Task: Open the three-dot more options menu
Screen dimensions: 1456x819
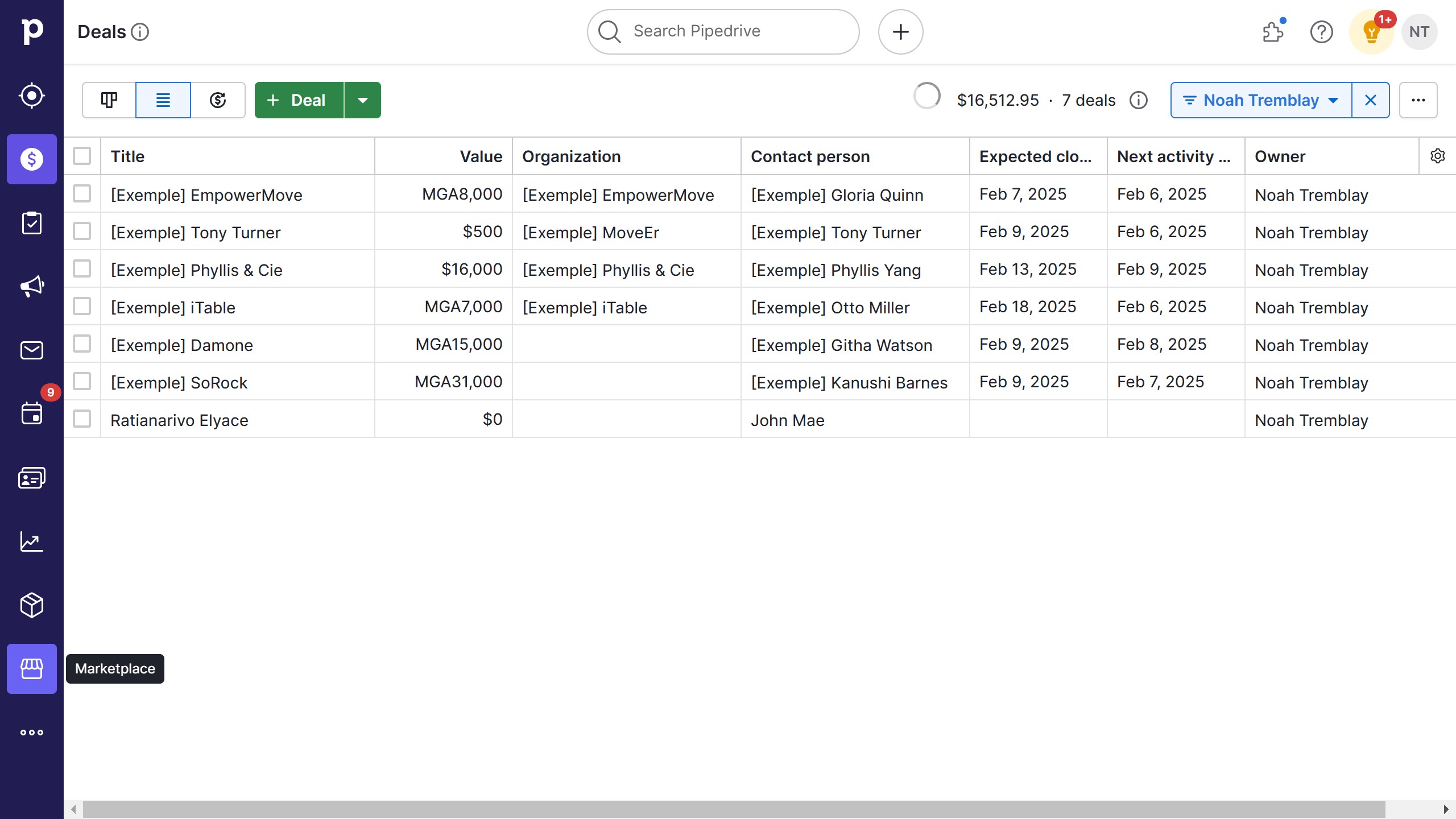Action: 1418,100
